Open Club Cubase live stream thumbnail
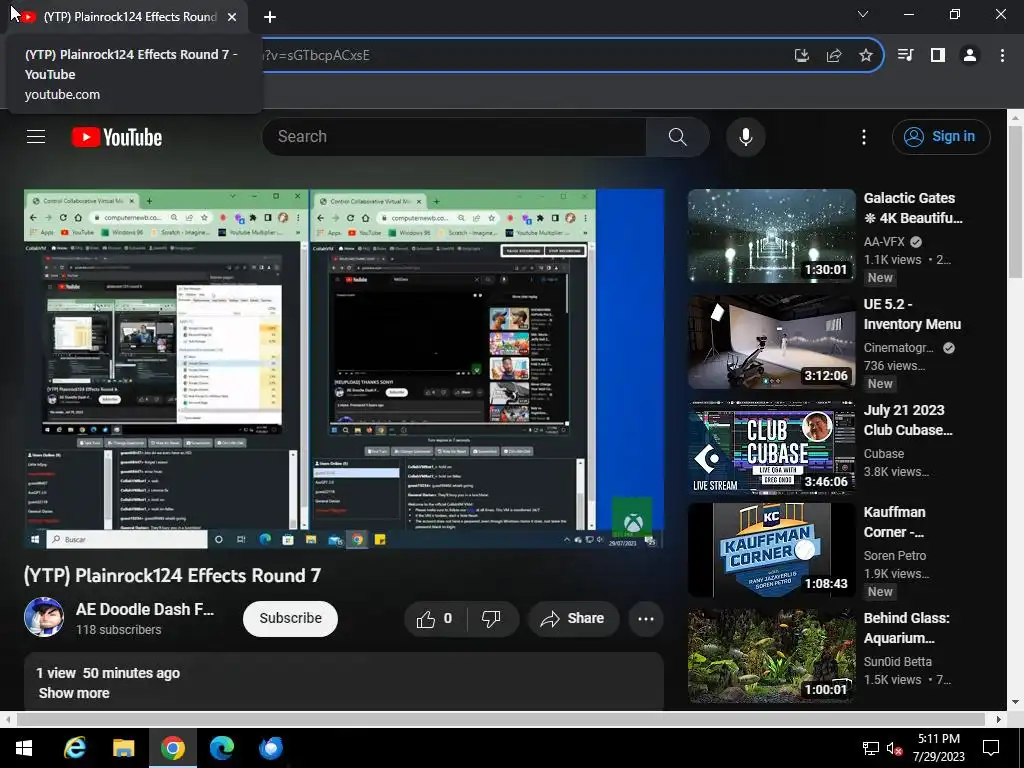Image resolution: width=1024 pixels, height=768 pixels. coord(771,448)
